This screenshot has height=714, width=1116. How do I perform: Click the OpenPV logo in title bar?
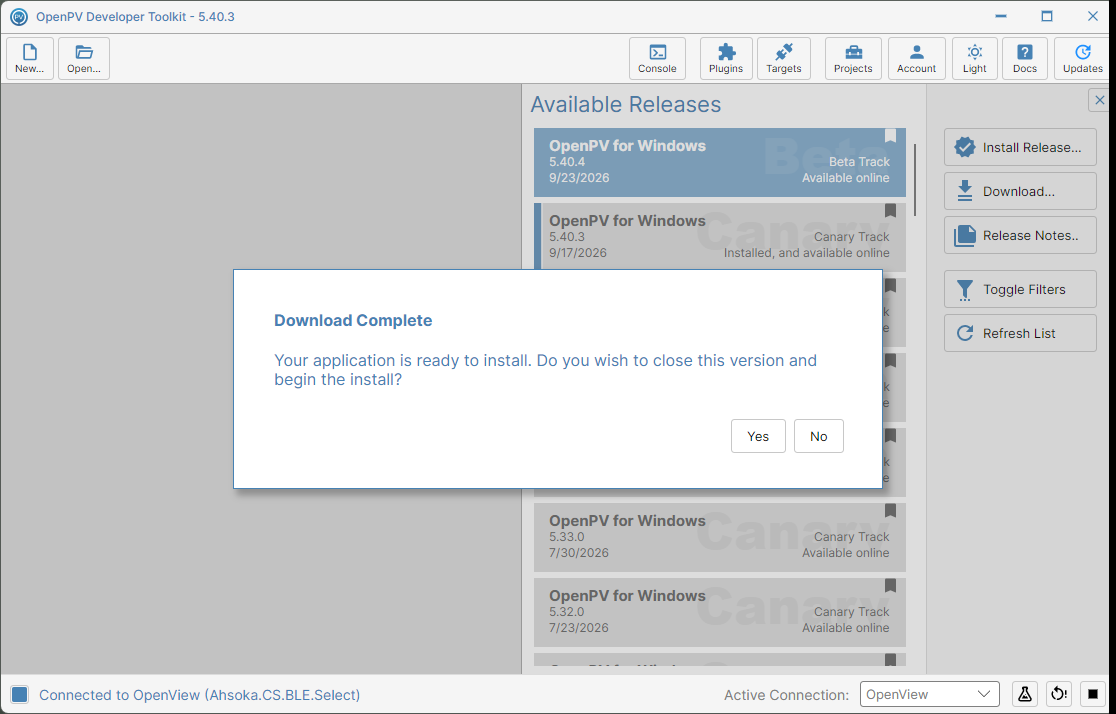click(19, 16)
